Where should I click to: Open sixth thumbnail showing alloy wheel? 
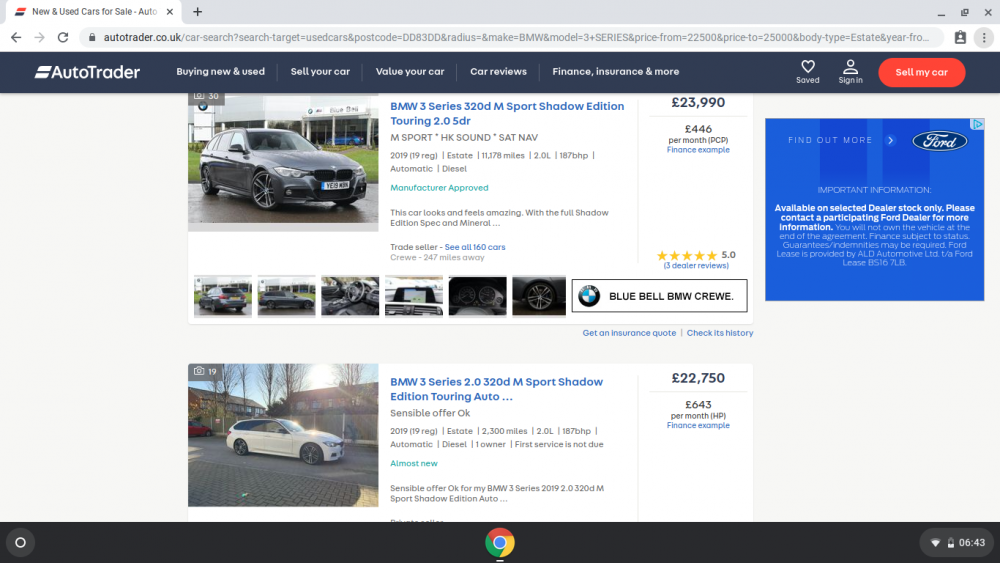(539, 296)
